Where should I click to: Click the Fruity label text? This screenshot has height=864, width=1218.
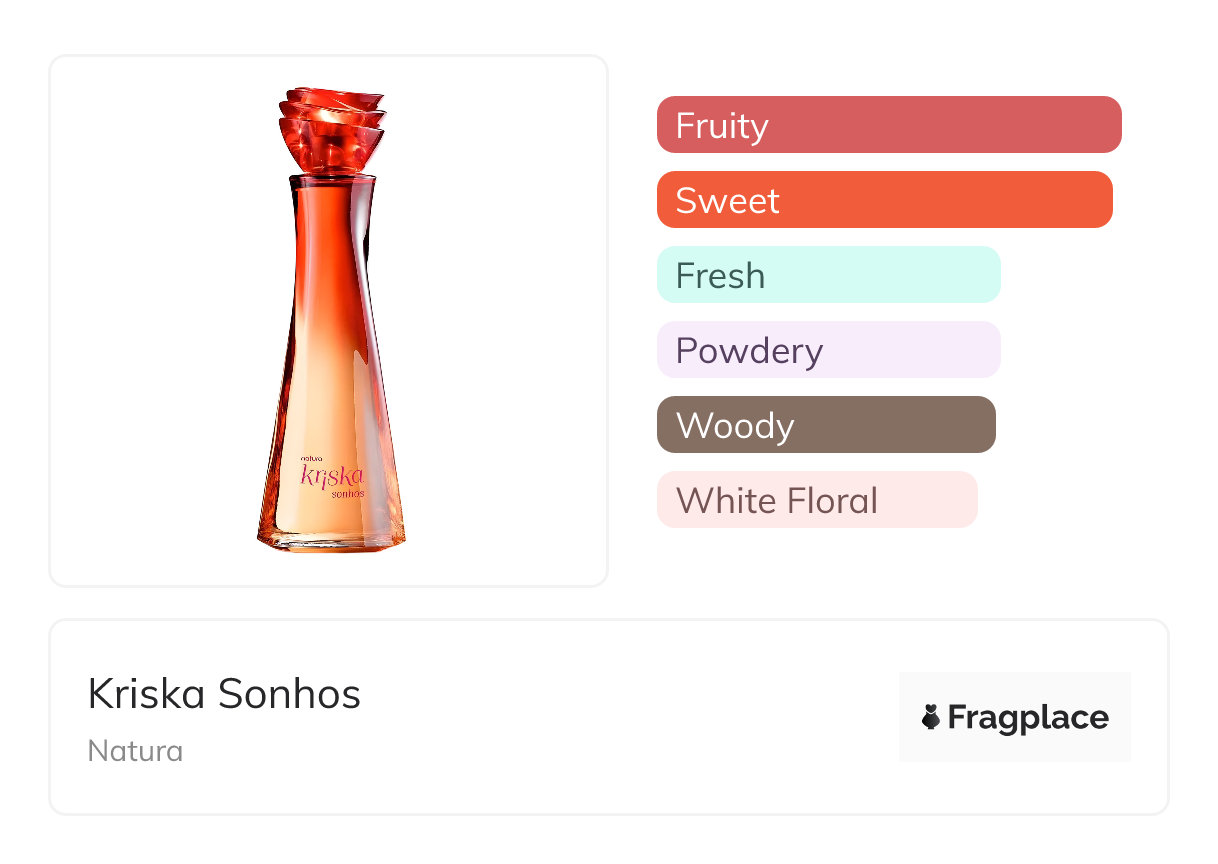tap(722, 126)
